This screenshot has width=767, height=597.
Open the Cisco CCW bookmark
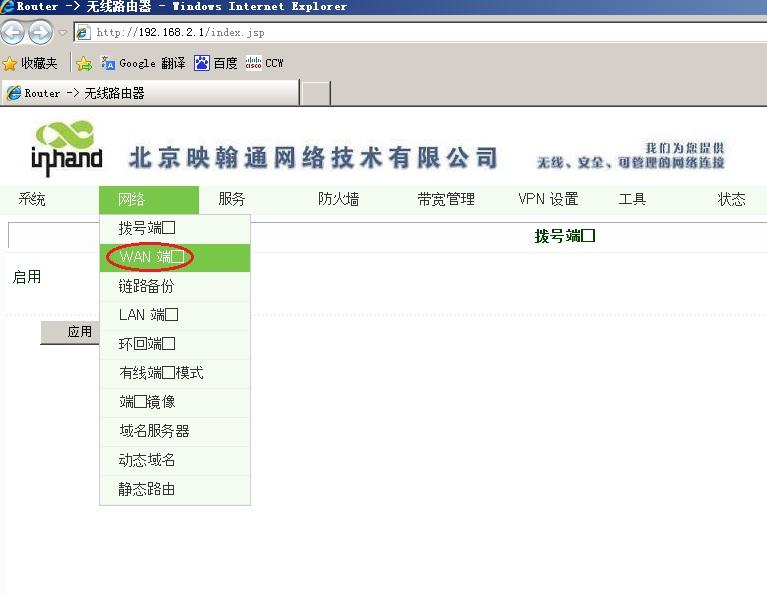coord(265,63)
